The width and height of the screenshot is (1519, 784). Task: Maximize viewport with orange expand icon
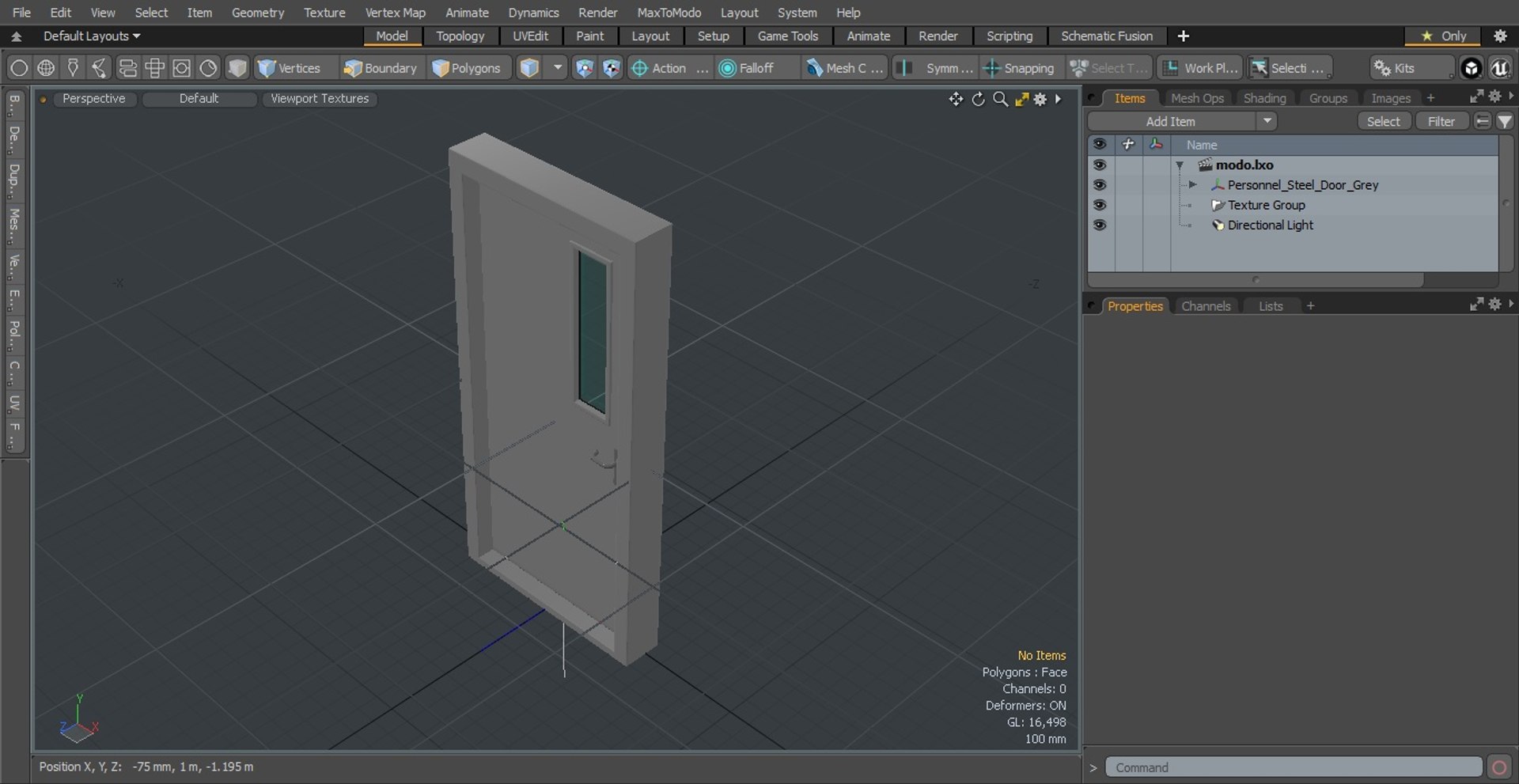coord(1021,99)
